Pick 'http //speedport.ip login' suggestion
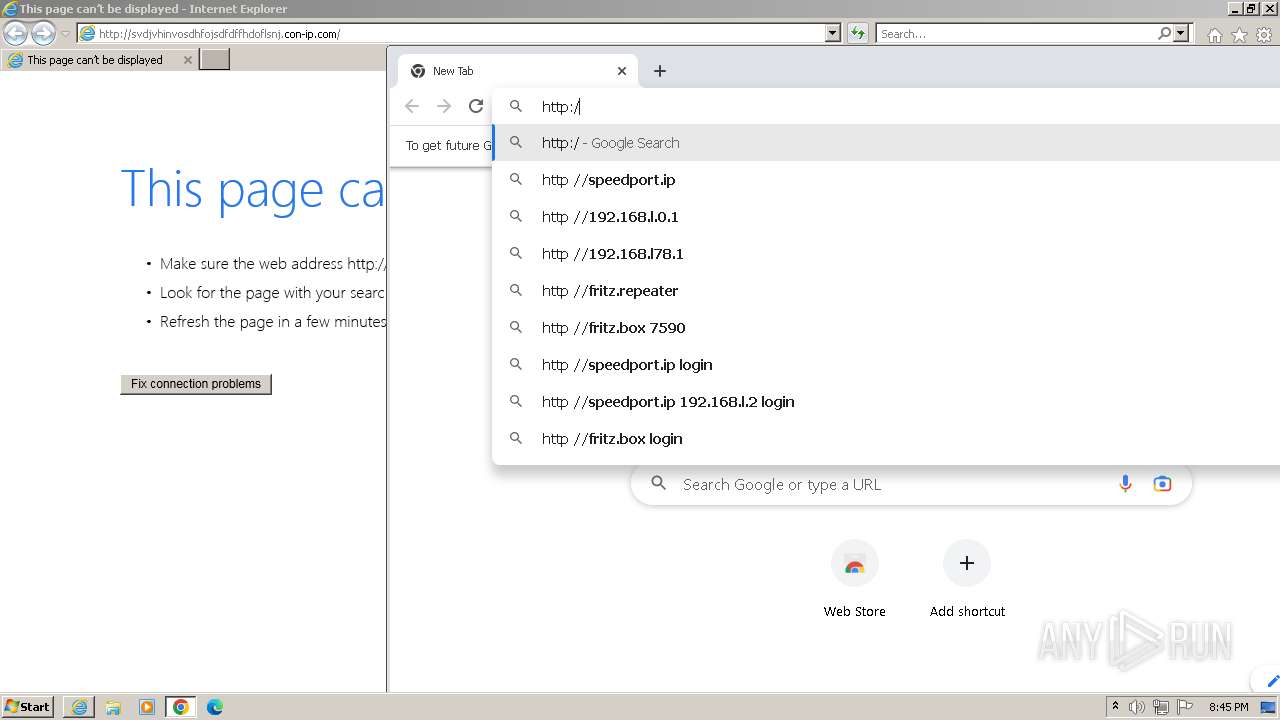1280x720 pixels. [x=886, y=365]
